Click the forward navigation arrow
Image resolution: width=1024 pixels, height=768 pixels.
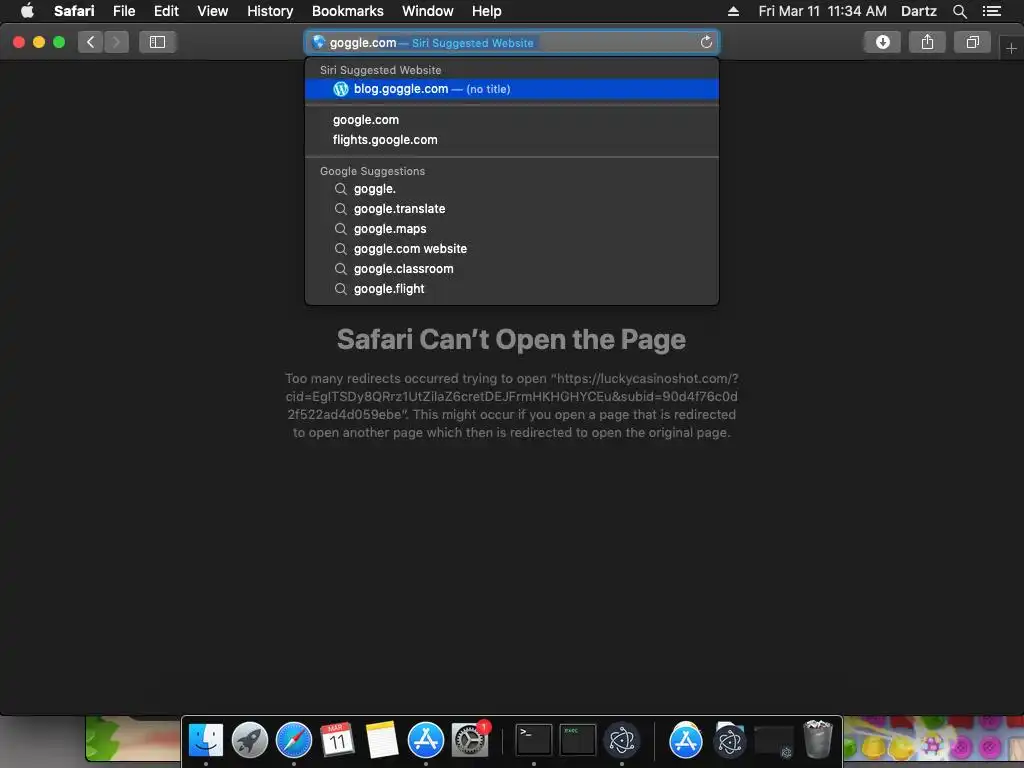pyautogui.click(x=116, y=42)
